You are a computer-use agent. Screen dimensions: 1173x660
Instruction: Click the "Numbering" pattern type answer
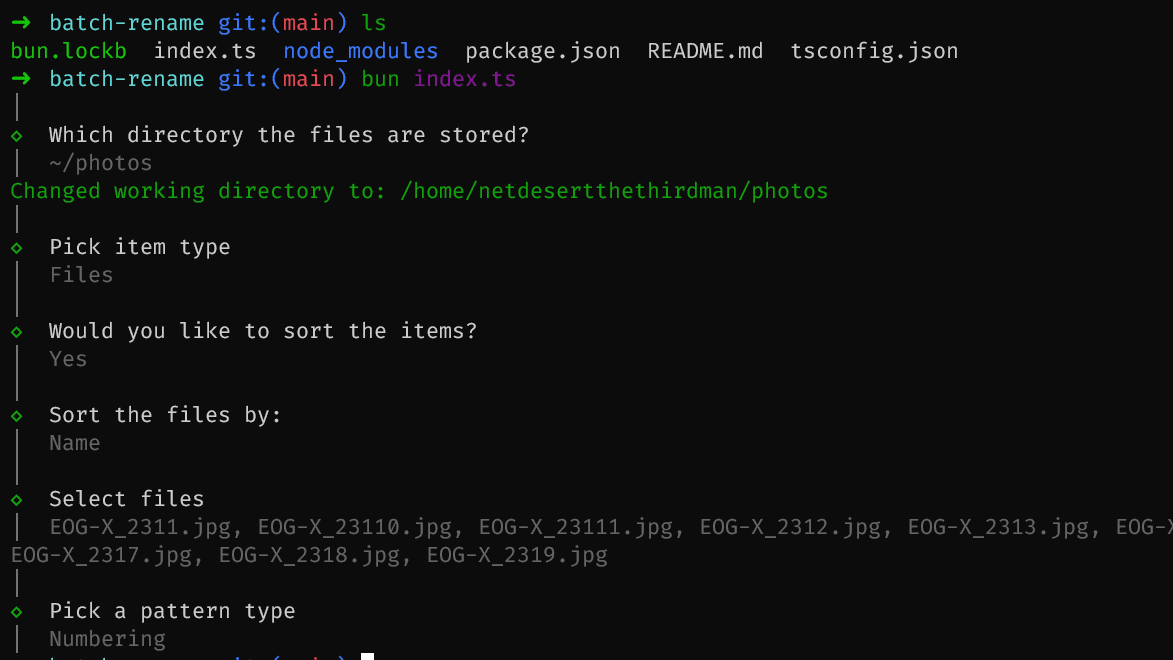(107, 639)
